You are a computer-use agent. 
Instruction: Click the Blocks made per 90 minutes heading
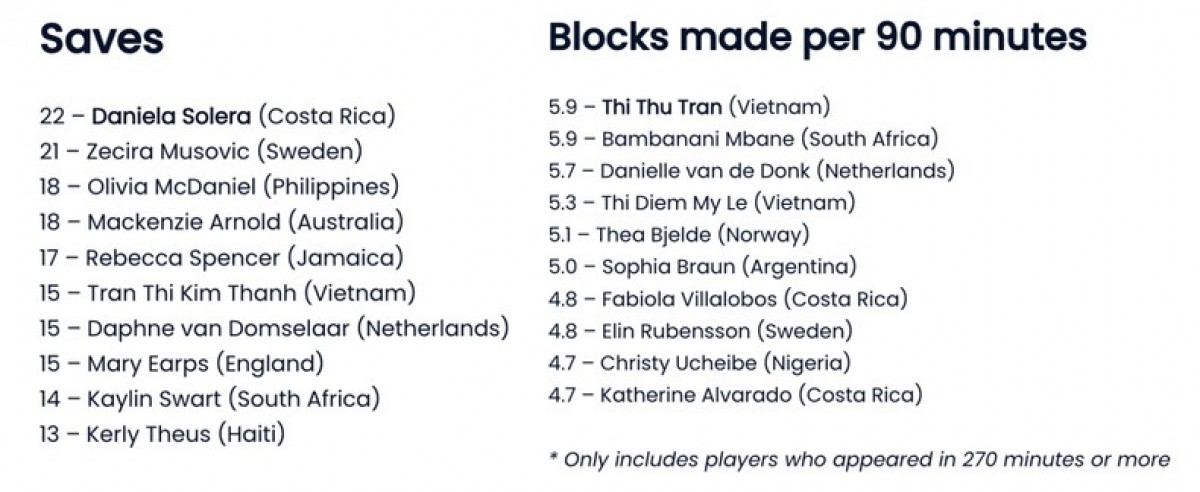[x=817, y=38]
